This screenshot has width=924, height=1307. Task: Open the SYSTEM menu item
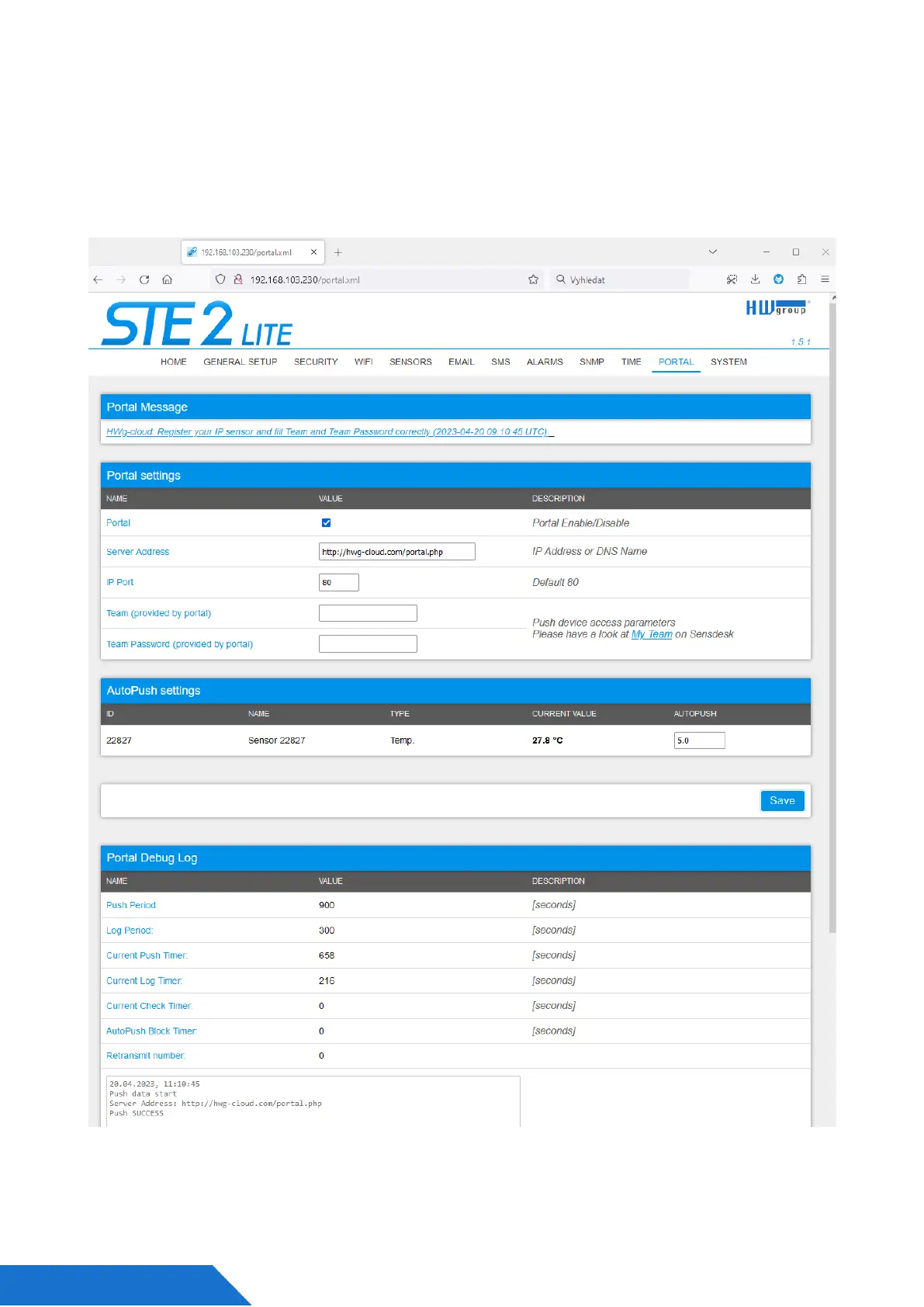click(728, 362)
